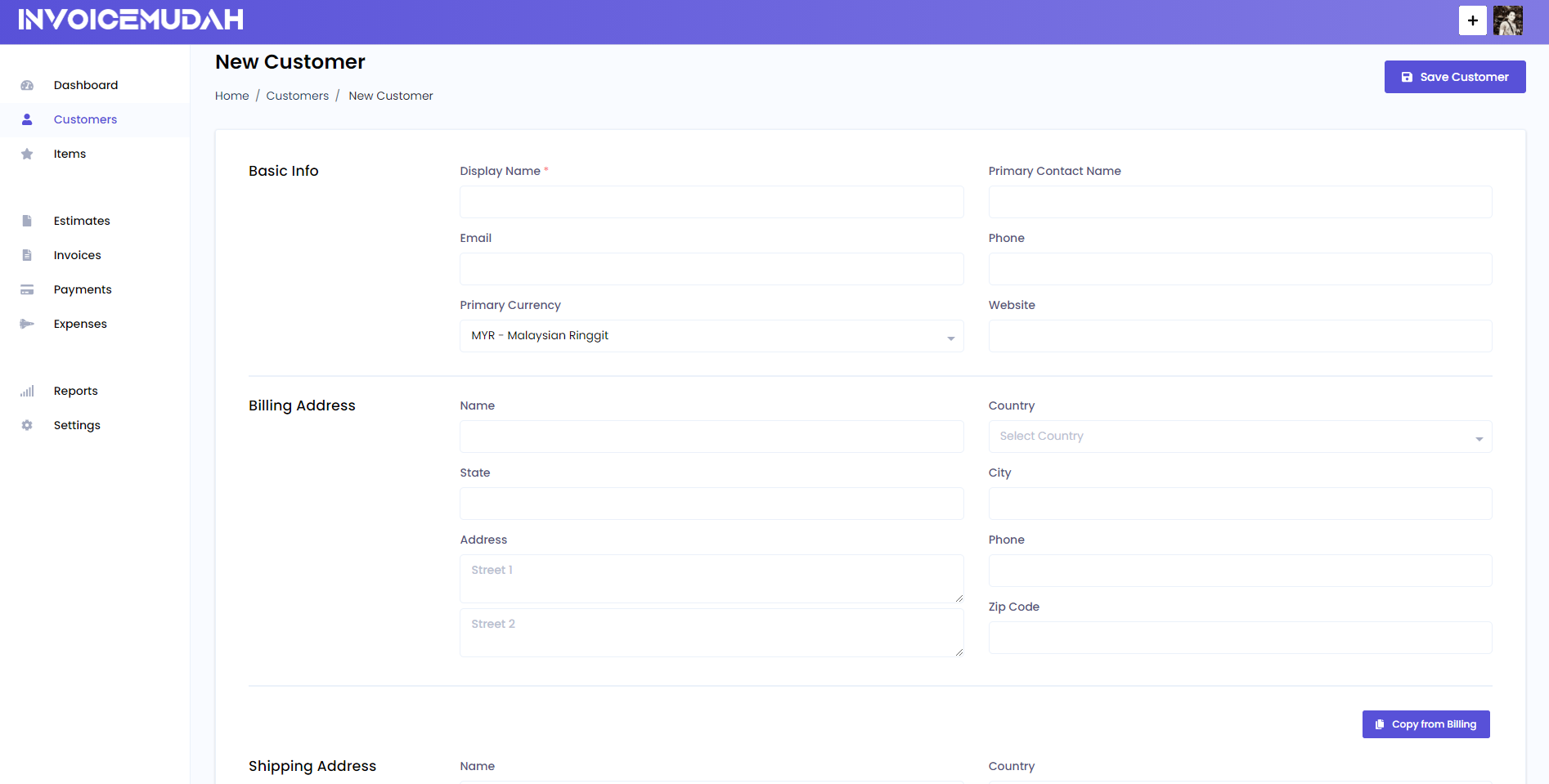
Task: Focus the Street 1 address field
Action: pyautogui.click(x=711, y=578)
